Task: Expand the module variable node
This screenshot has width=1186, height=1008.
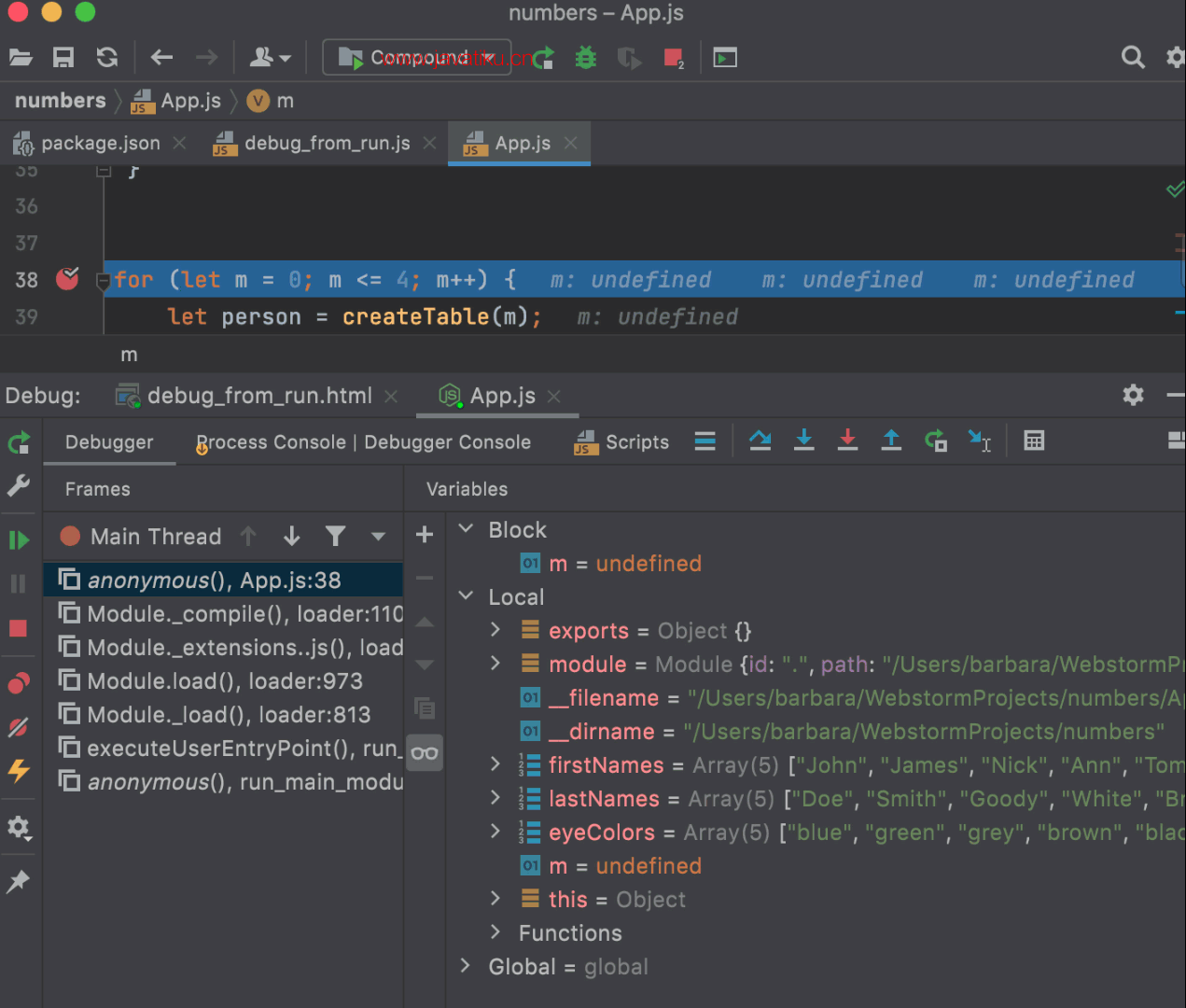Action: tap(495, 664)
